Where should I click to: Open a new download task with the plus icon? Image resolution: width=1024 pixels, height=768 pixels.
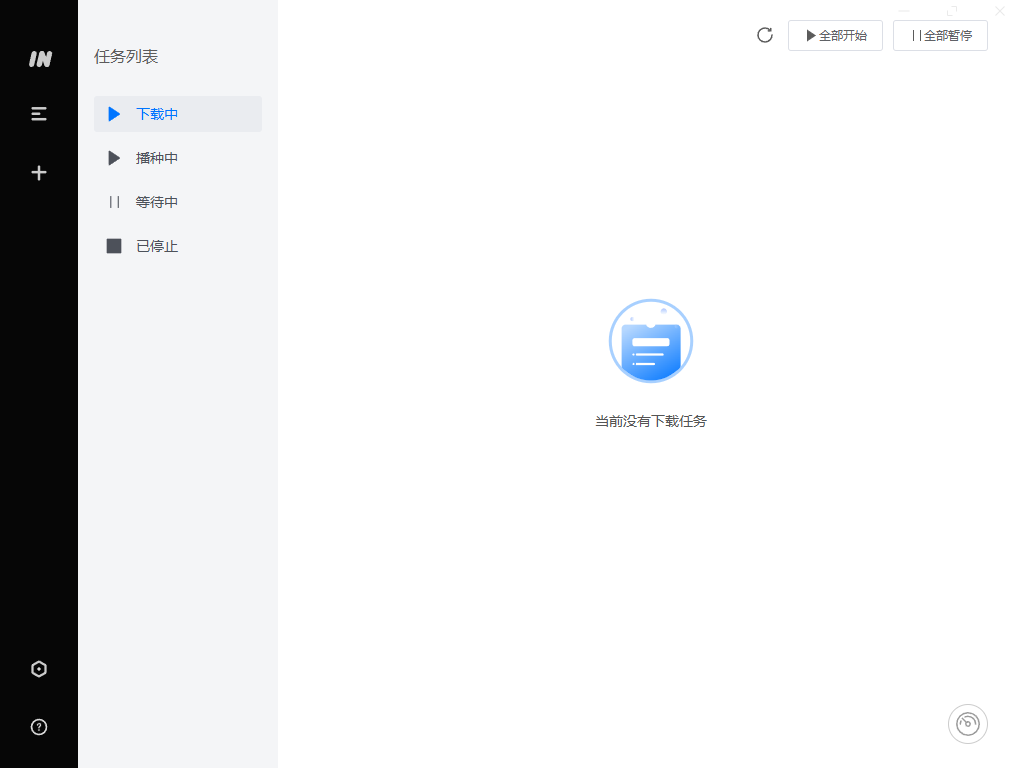pyautogui.click(x=39, y=172)
